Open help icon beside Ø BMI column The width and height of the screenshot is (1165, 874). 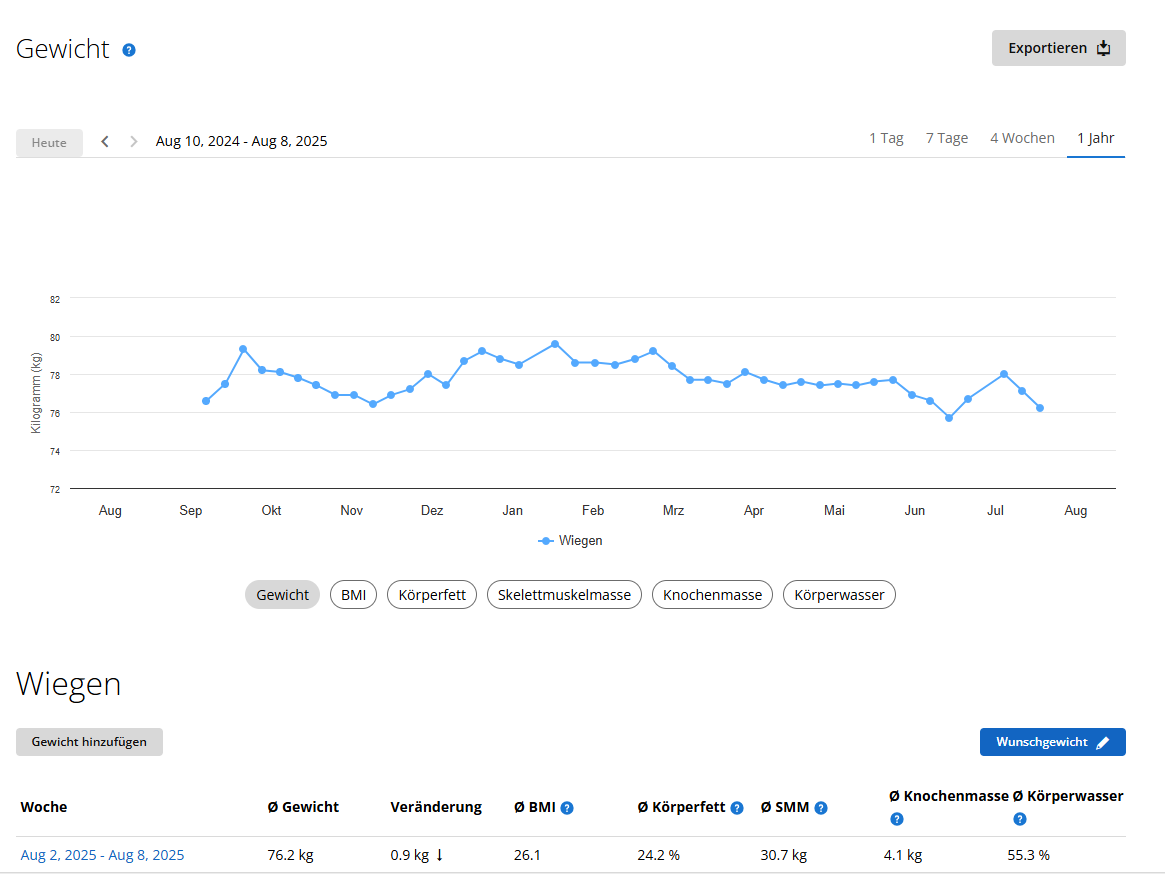coord(567,808)
